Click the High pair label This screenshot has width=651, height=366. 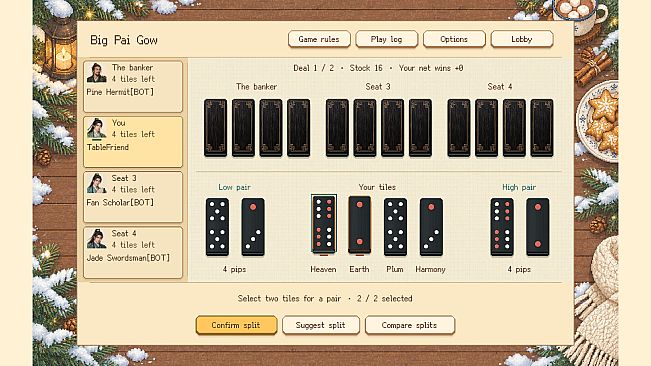click(519, 187)
